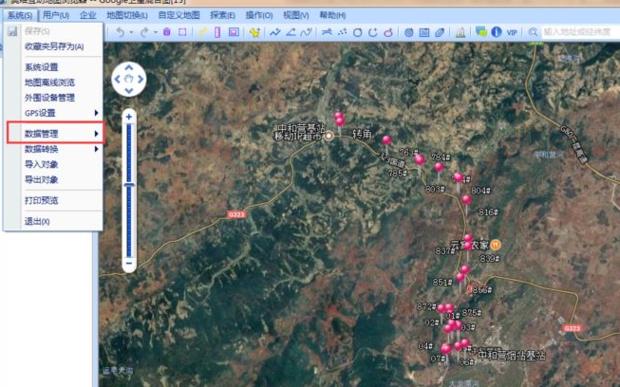The width and height of the screenshot is (620, 387).
Task: Choose 导入对象 from the menu
Action: (x=41, y=164)
